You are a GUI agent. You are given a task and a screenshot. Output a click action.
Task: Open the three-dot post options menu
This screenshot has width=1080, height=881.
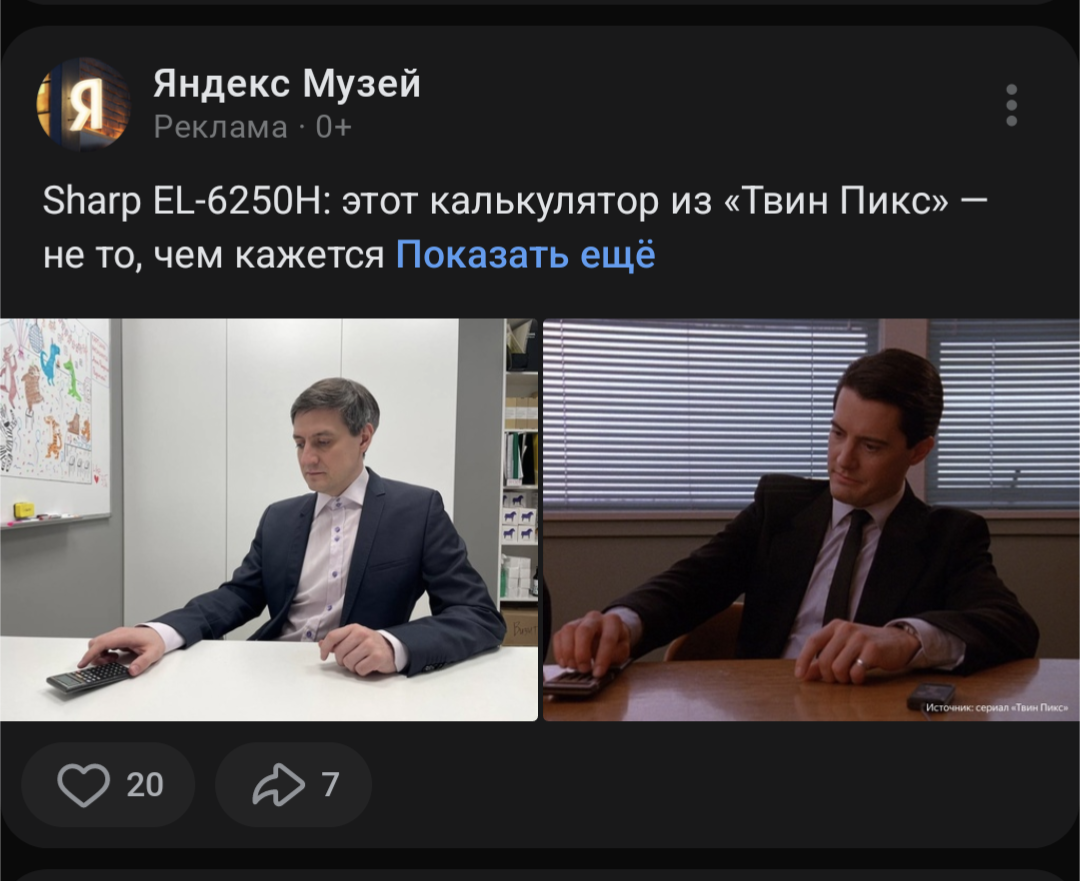[x=1011, y=105]
